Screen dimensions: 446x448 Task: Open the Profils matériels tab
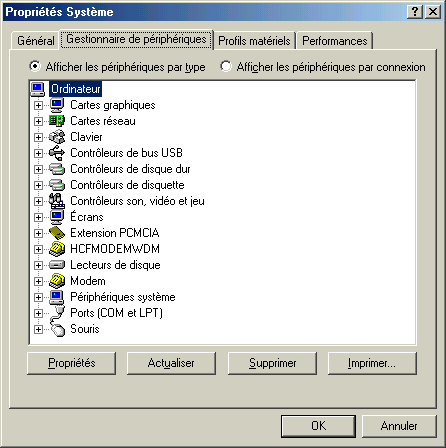[254, 41]
